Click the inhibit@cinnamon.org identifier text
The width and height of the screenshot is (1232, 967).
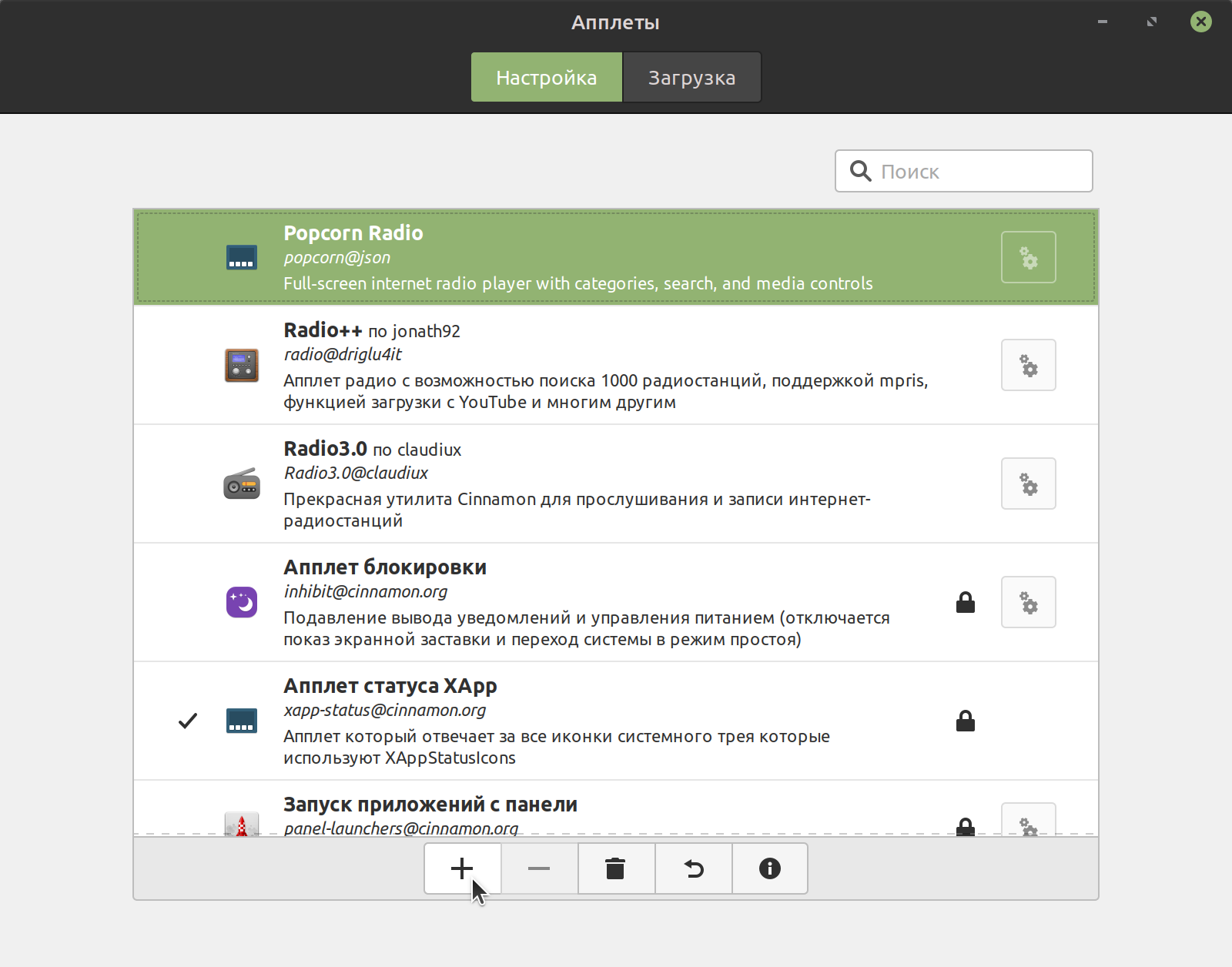[366, 591]
